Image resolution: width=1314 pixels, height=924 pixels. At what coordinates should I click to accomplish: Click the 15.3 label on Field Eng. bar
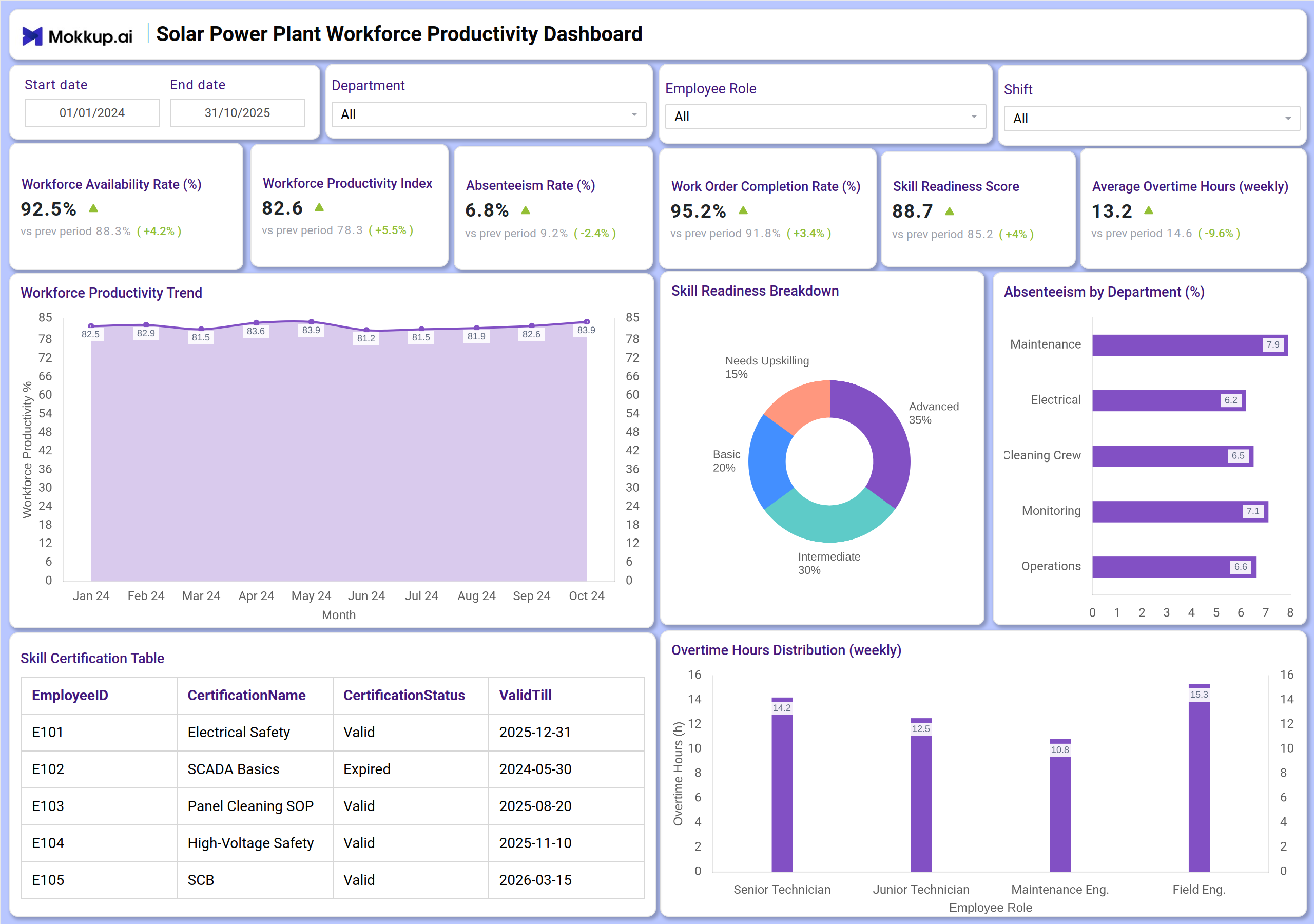tap(1199, 695)
